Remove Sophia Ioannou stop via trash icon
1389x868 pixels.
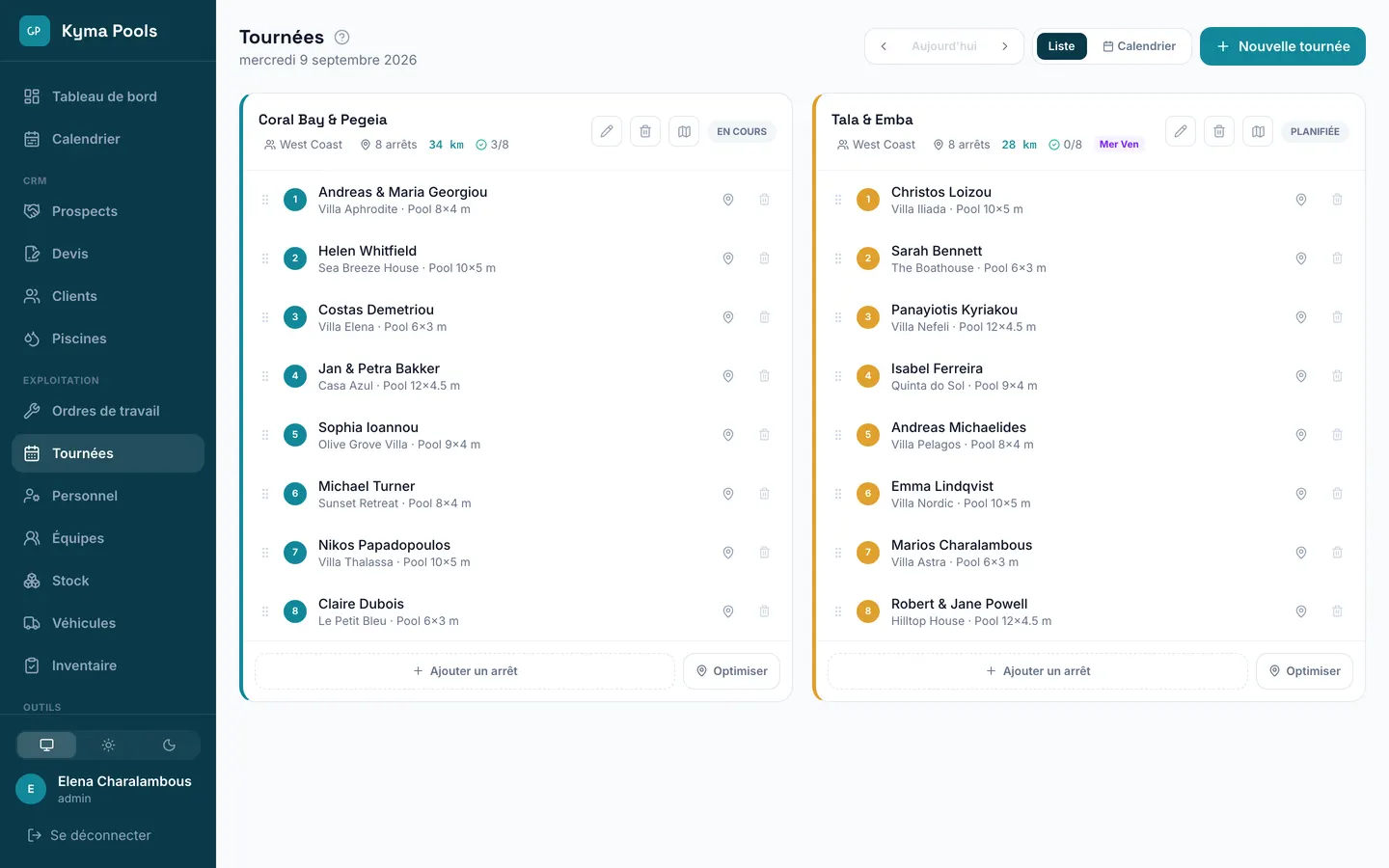point(764,435)
